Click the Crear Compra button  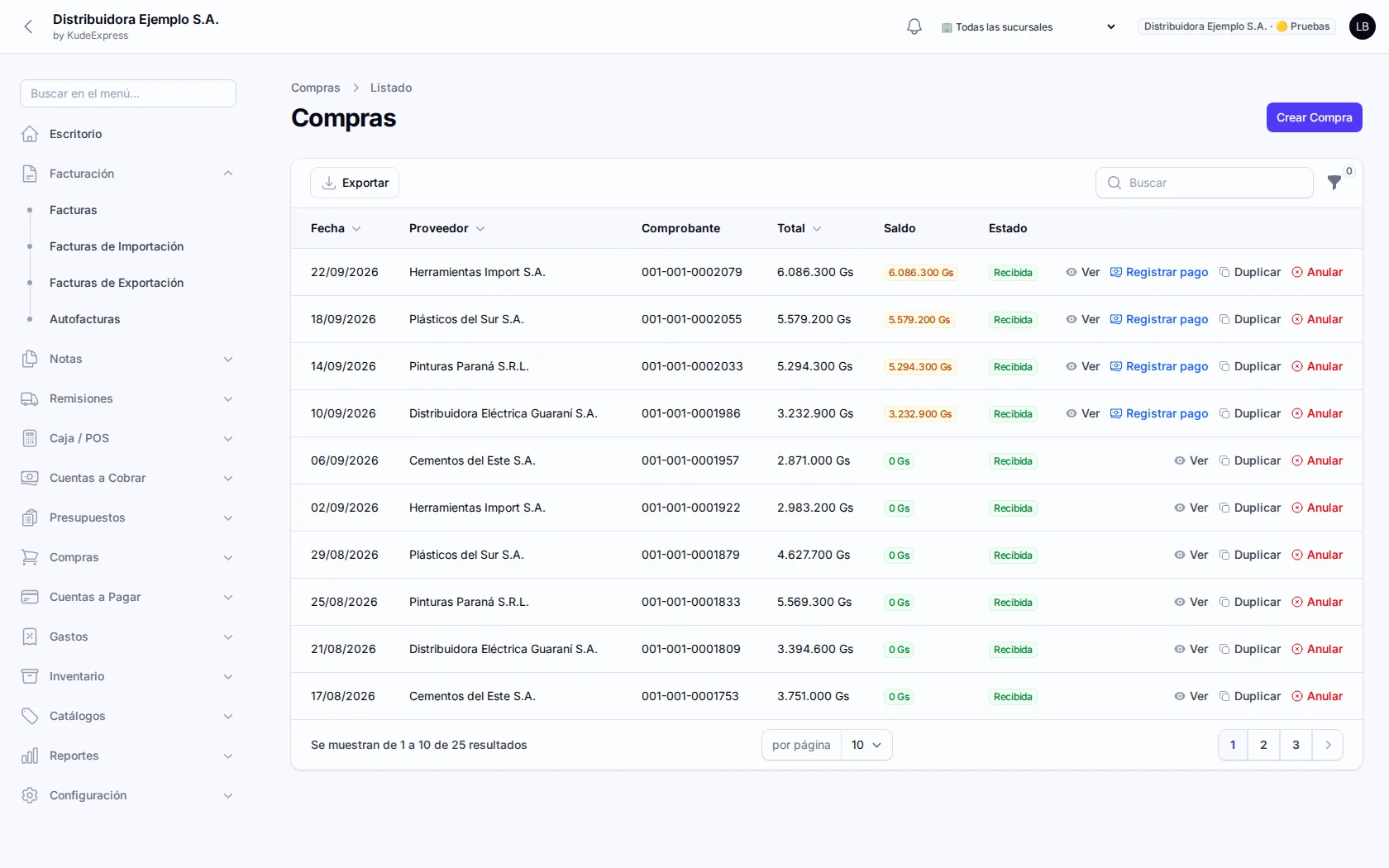1314,117
